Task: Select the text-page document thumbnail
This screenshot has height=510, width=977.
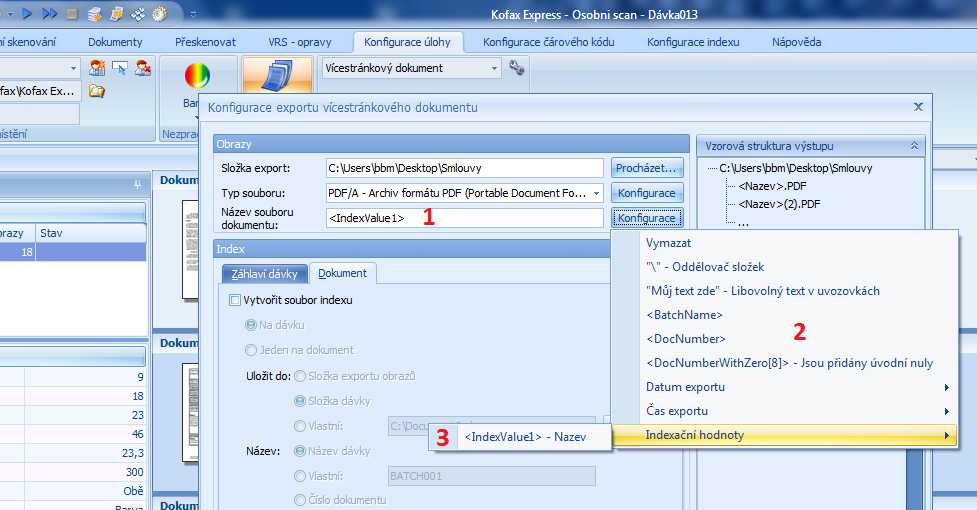Action: coord(190,250)
